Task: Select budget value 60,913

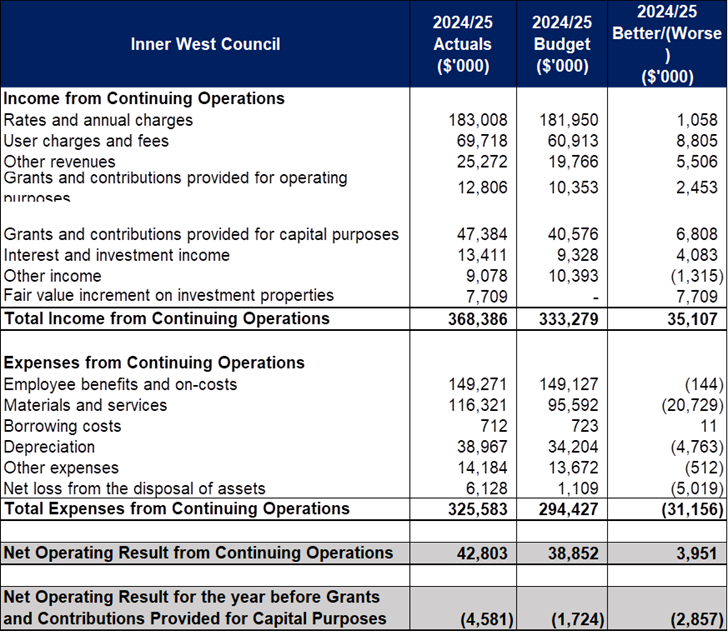Action: tap(573, 141)
